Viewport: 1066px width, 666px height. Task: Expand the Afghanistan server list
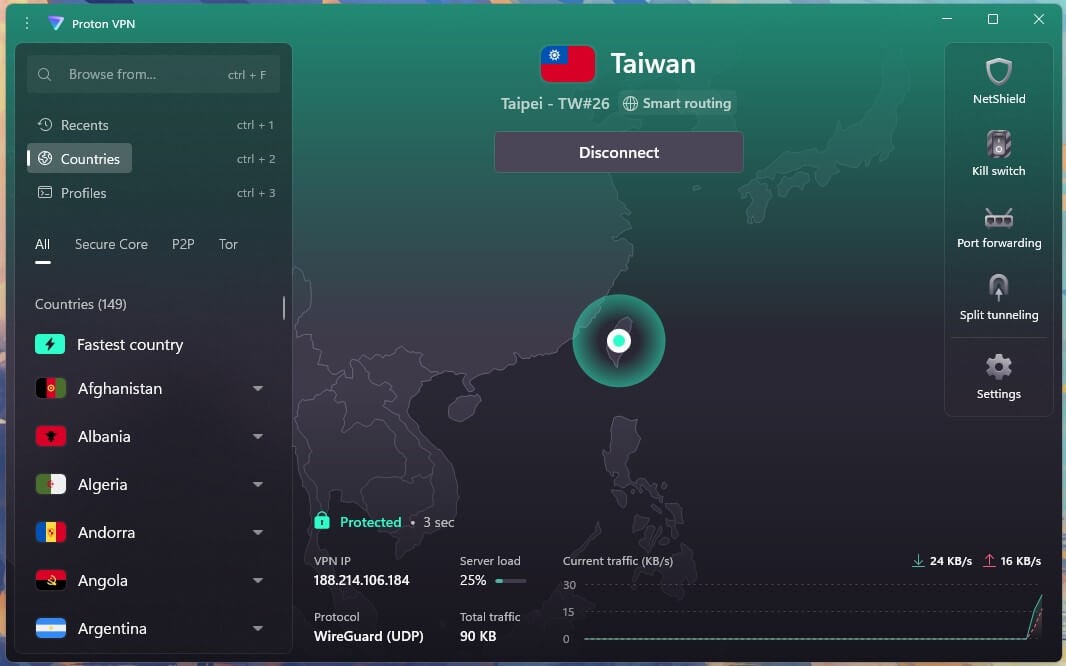click(258, 388)
